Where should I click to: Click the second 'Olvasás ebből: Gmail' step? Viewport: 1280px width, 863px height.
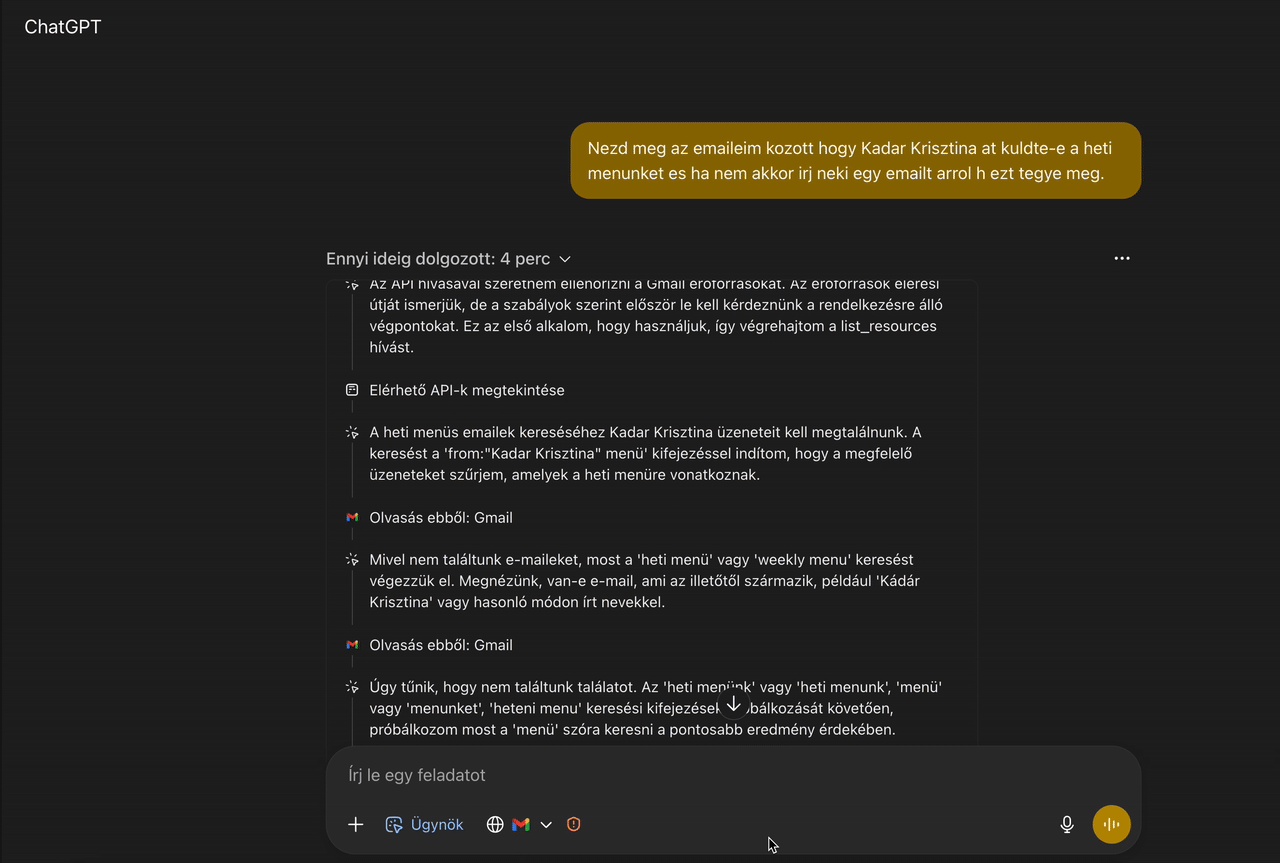point(441,645)
